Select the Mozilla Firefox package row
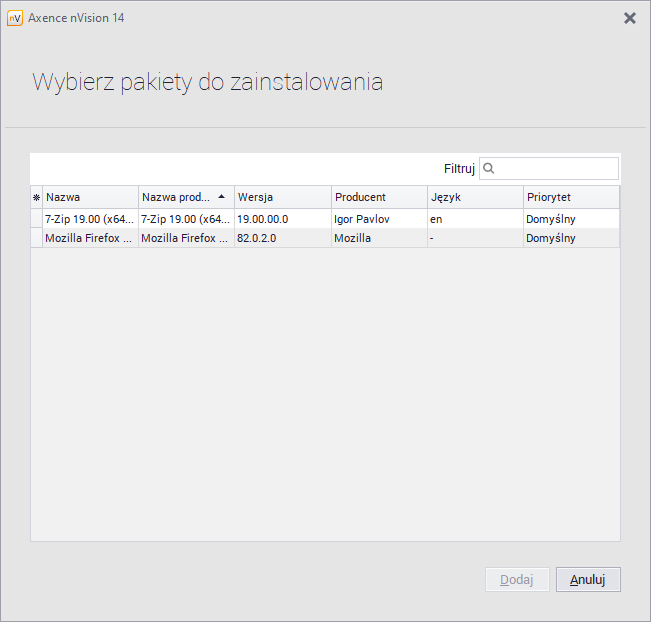 point(89,239)
